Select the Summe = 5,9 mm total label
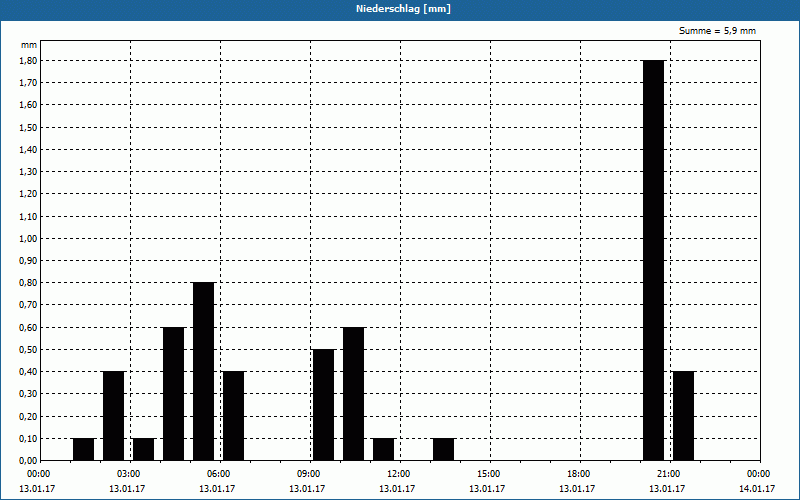Image resolution: width=800 pixels, height=500 pixels. coord(717,31)
